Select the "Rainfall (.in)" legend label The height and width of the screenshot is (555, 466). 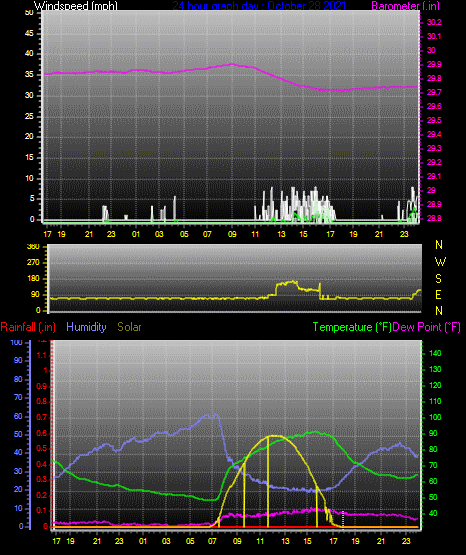[28, 327]
